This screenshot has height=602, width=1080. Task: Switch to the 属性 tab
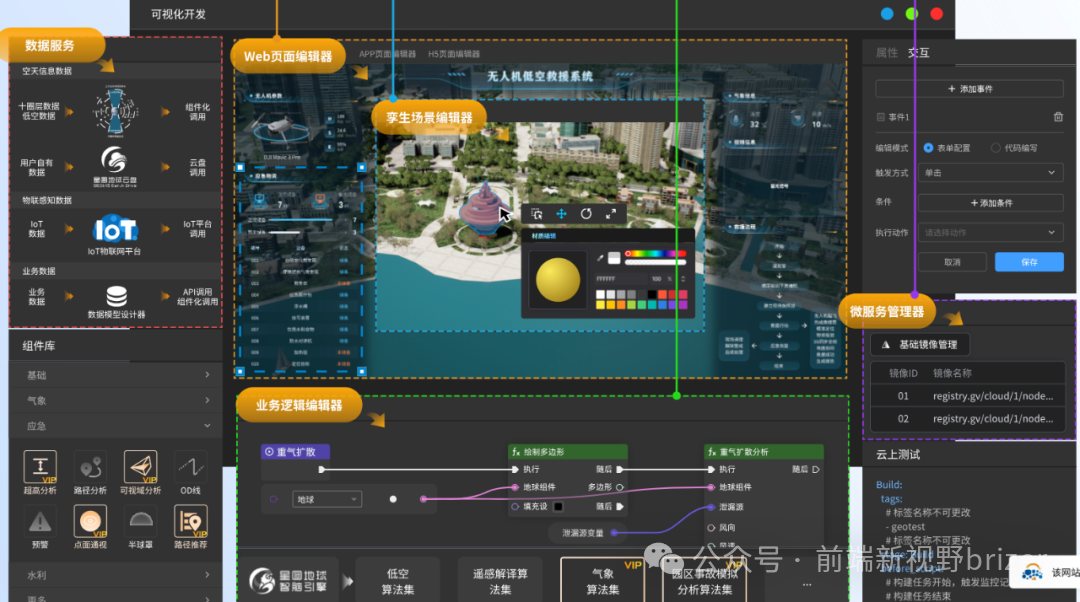tap(886, 53)
